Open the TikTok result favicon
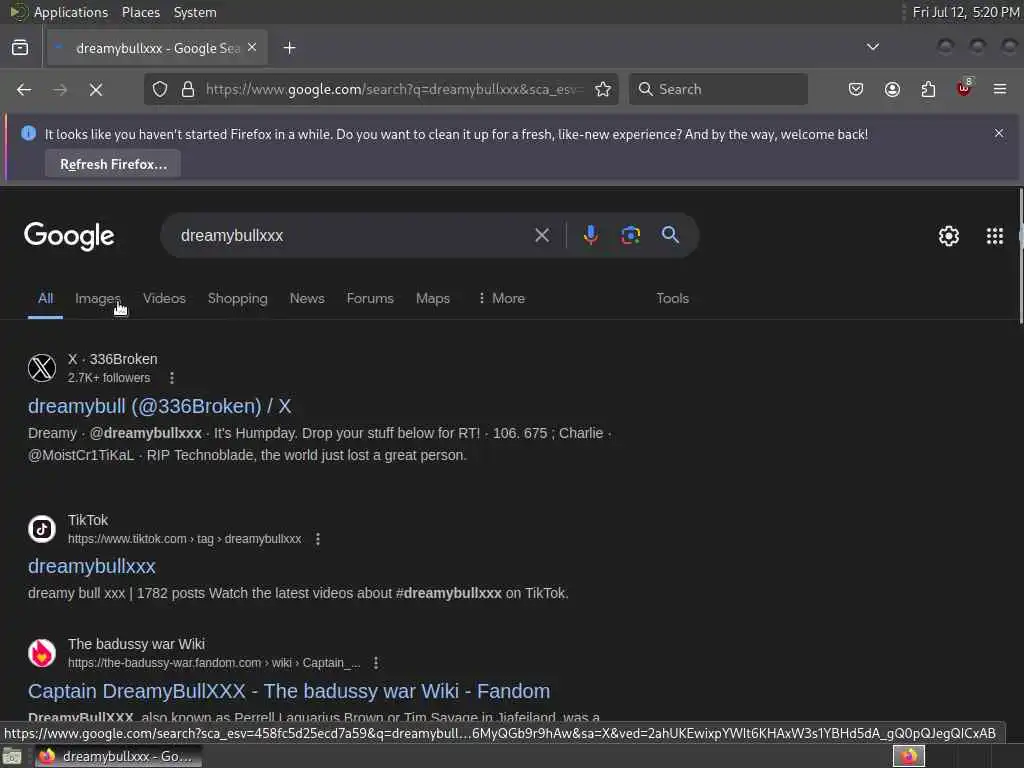 (42, 529)
